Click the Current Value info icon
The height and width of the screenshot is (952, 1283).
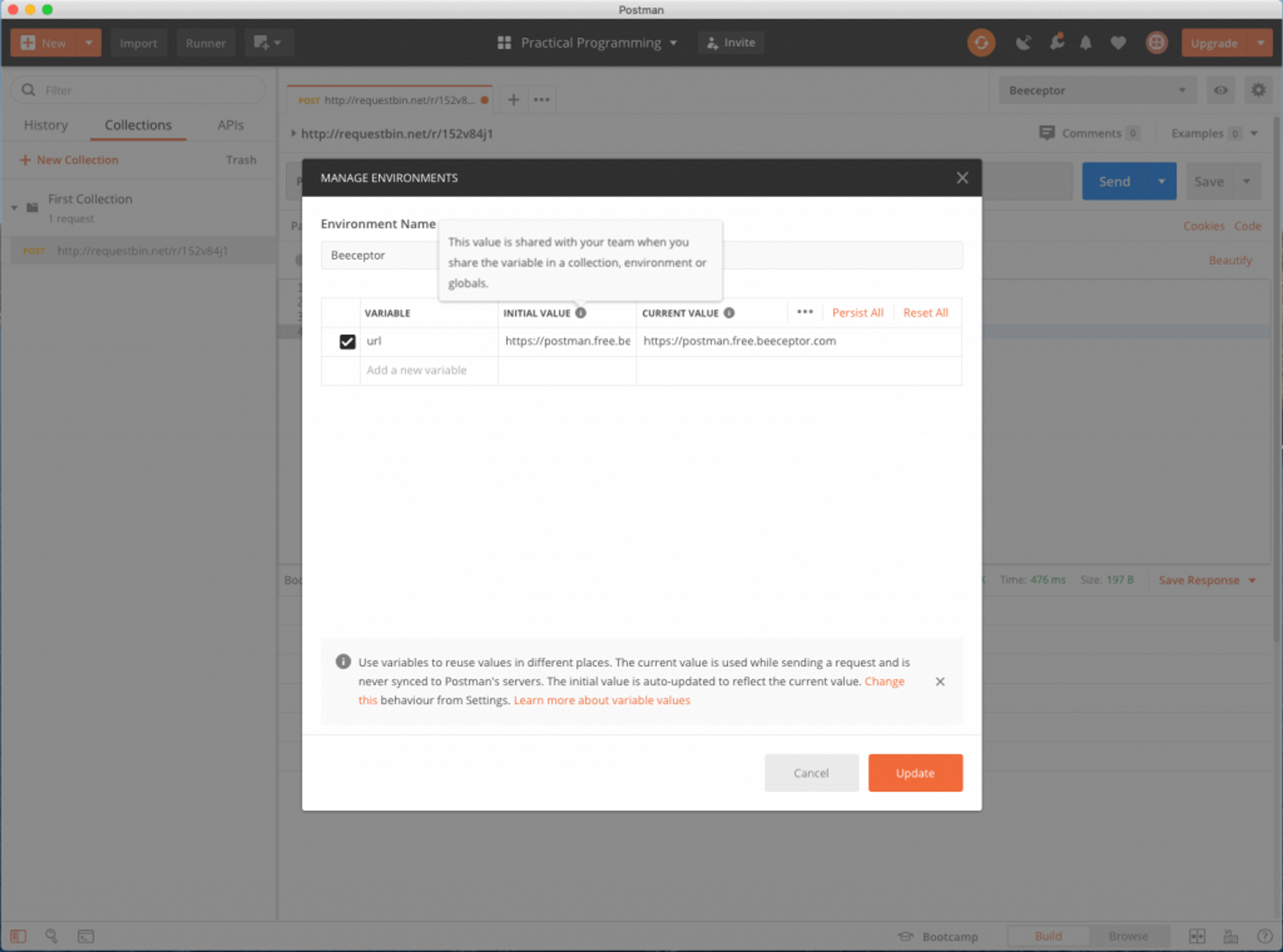pos(729,313)
